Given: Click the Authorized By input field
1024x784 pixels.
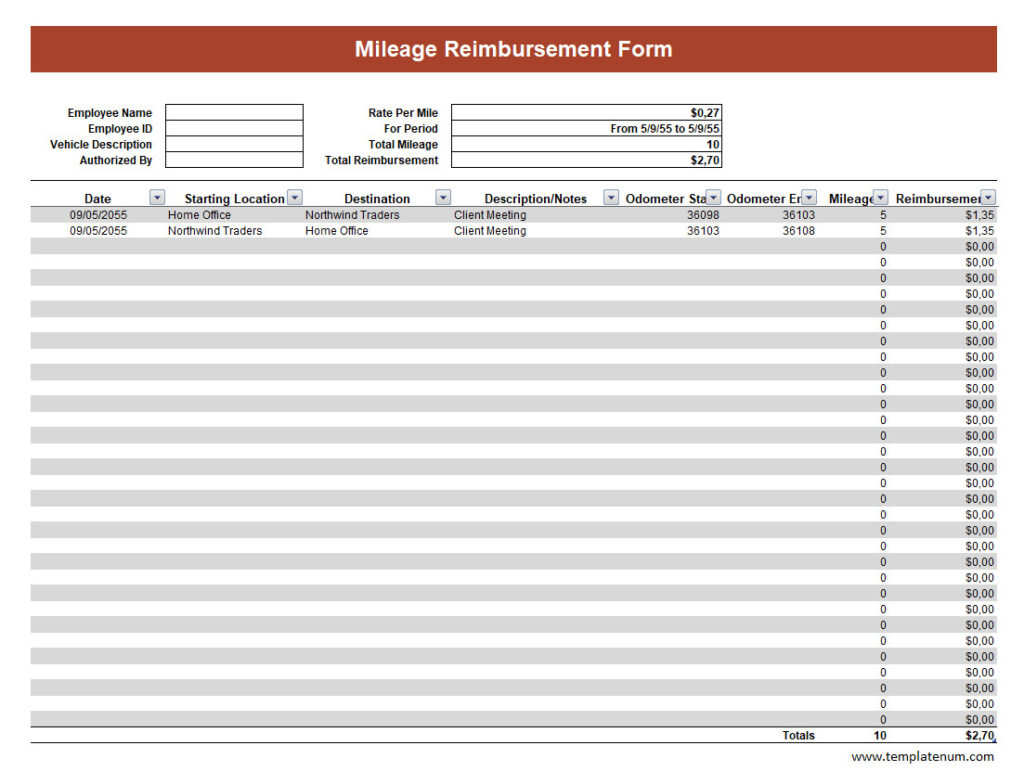Looking at the screenshot, I should [233, 160].
